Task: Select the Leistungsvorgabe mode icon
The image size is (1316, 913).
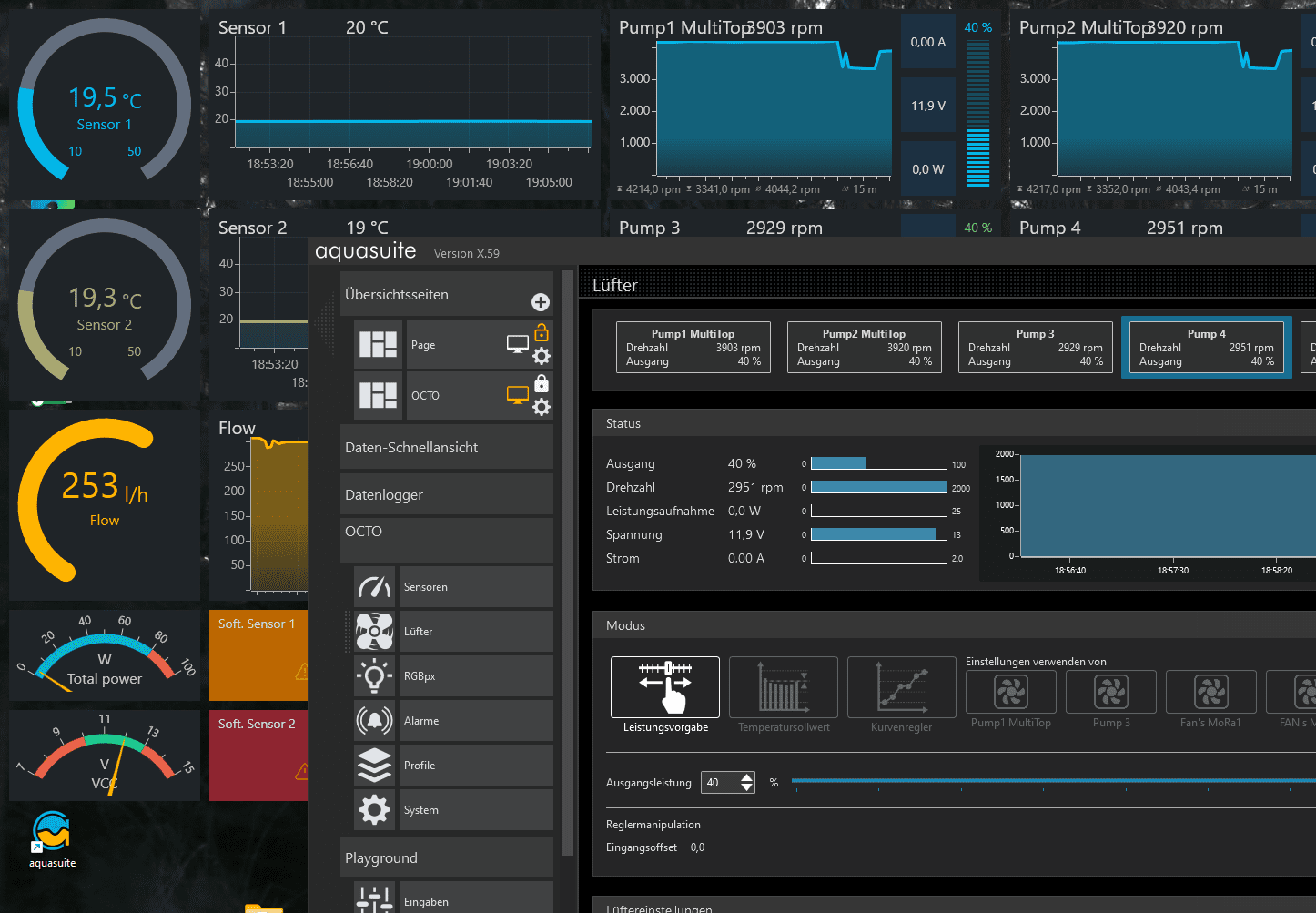Action: coord(665,687)
